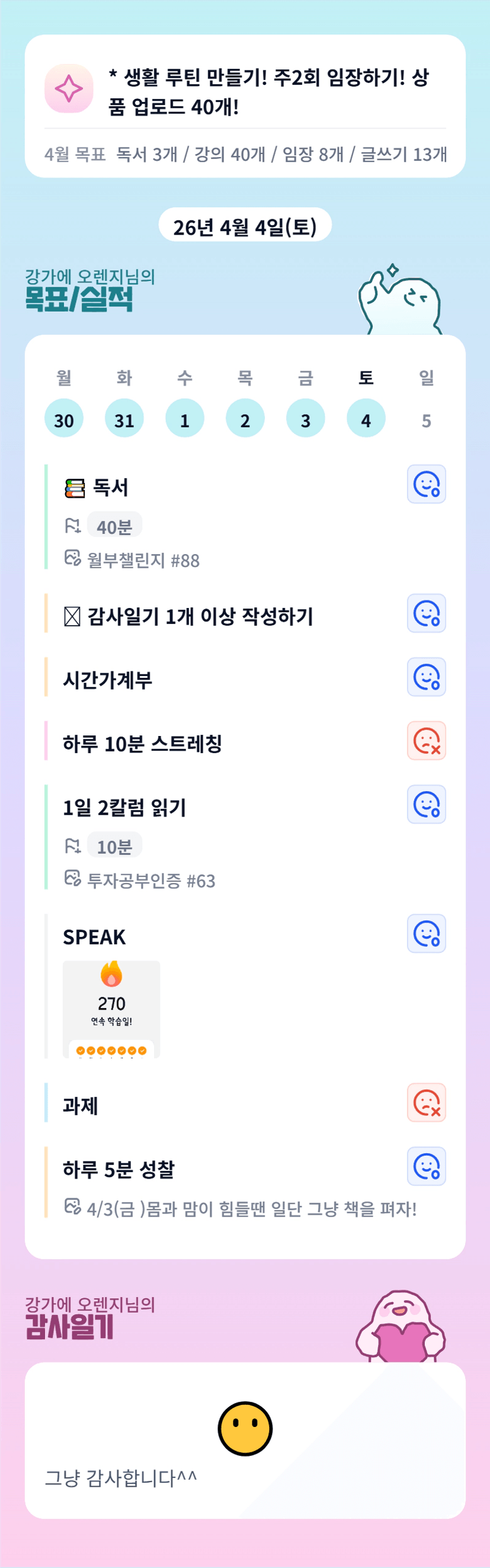Click the yellow emoji face in 감사일기
Viewport: 490px width, 1568px height.
point(245,1428)
